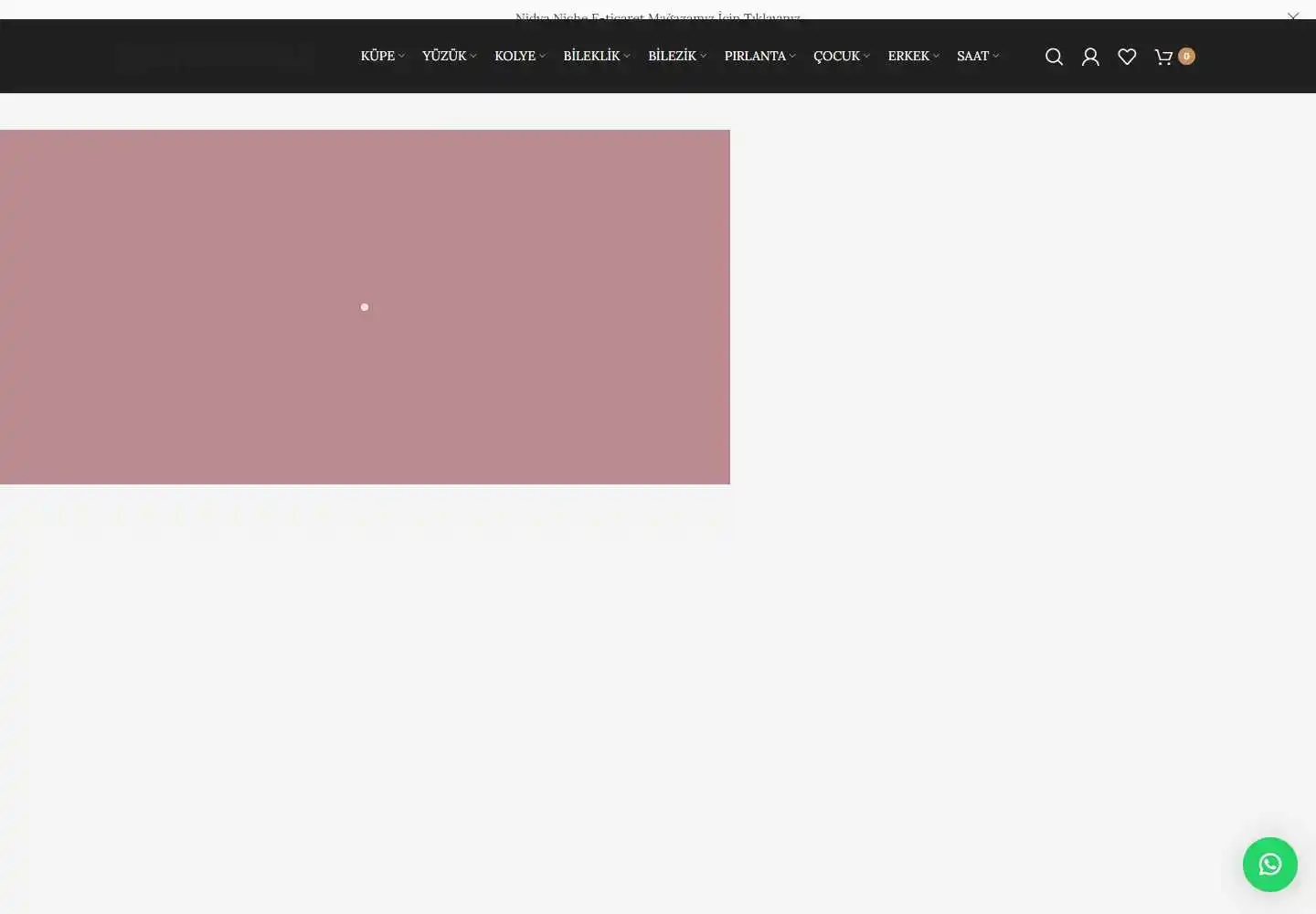The width and height of the screenshot is (1316, 914).
Task: Click the pink loading banner image
Action: pos(365,307)
